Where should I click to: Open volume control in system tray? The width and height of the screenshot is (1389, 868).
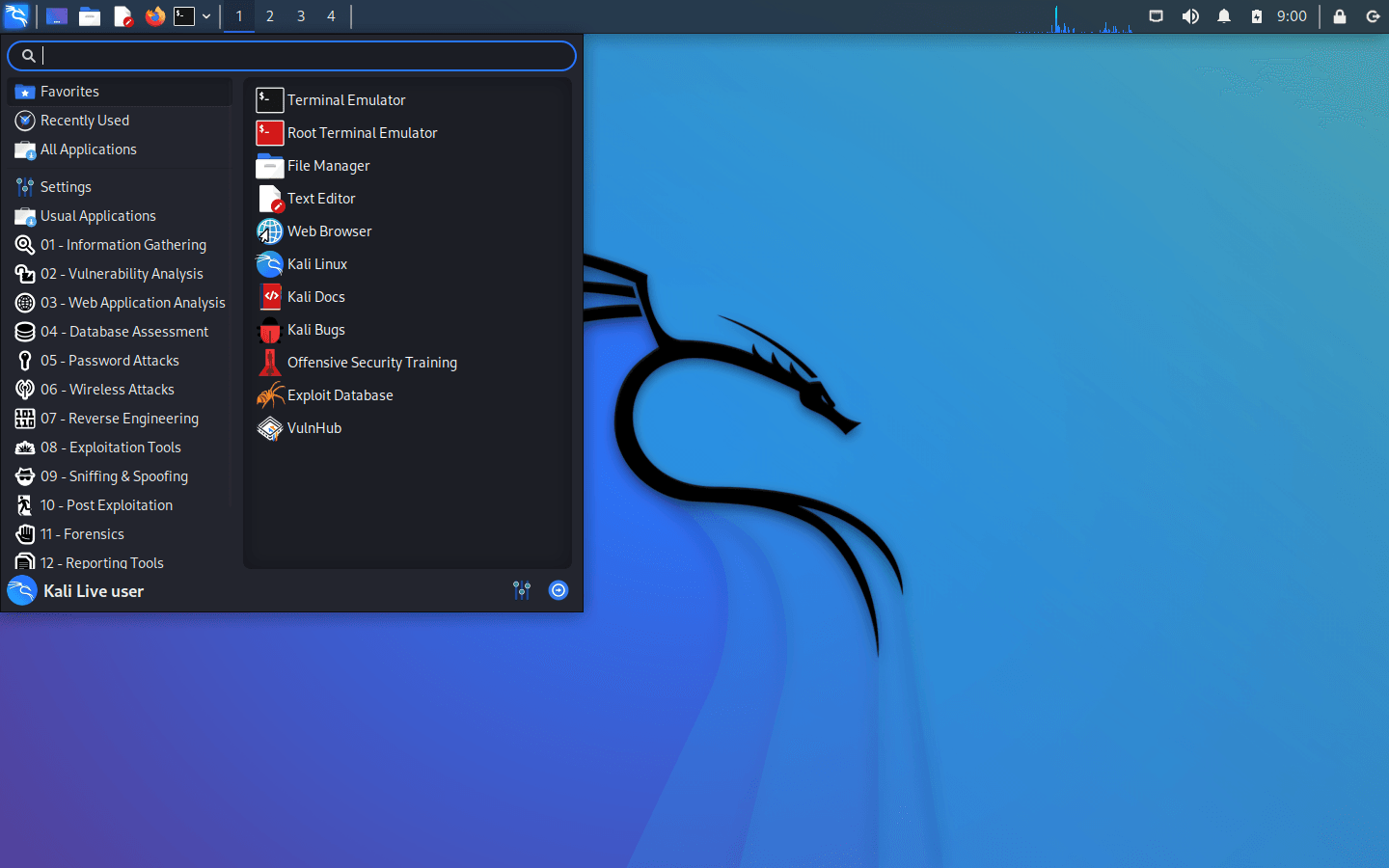(1190, 16)
